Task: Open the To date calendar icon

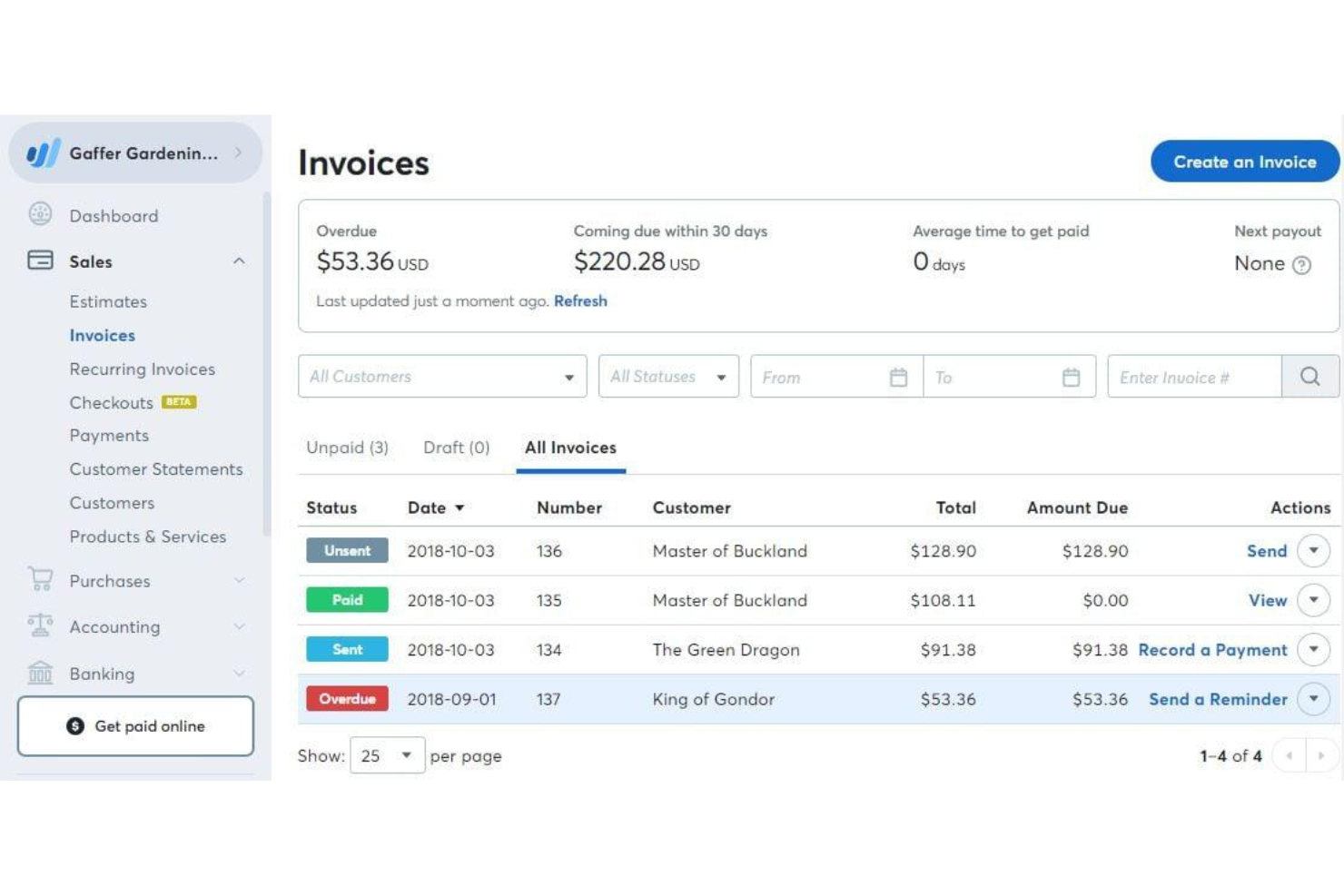Action: 1070,376
